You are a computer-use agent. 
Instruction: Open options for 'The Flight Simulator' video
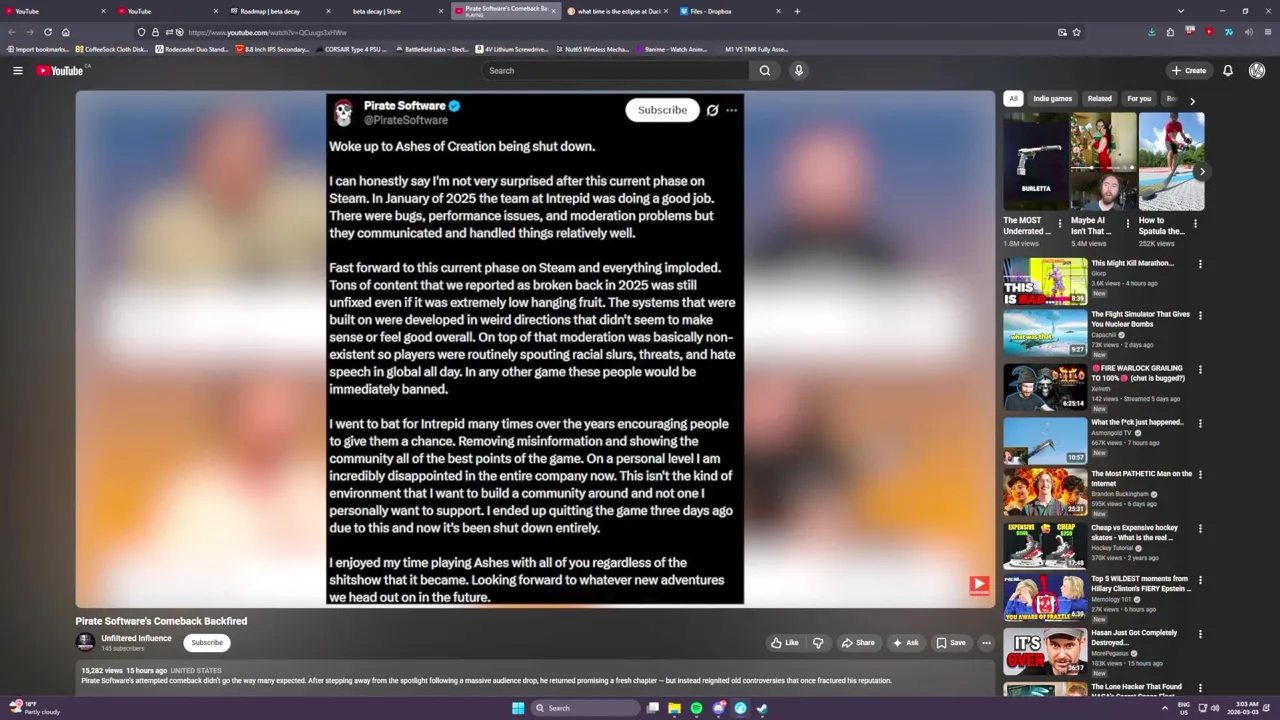[1200, 315]
